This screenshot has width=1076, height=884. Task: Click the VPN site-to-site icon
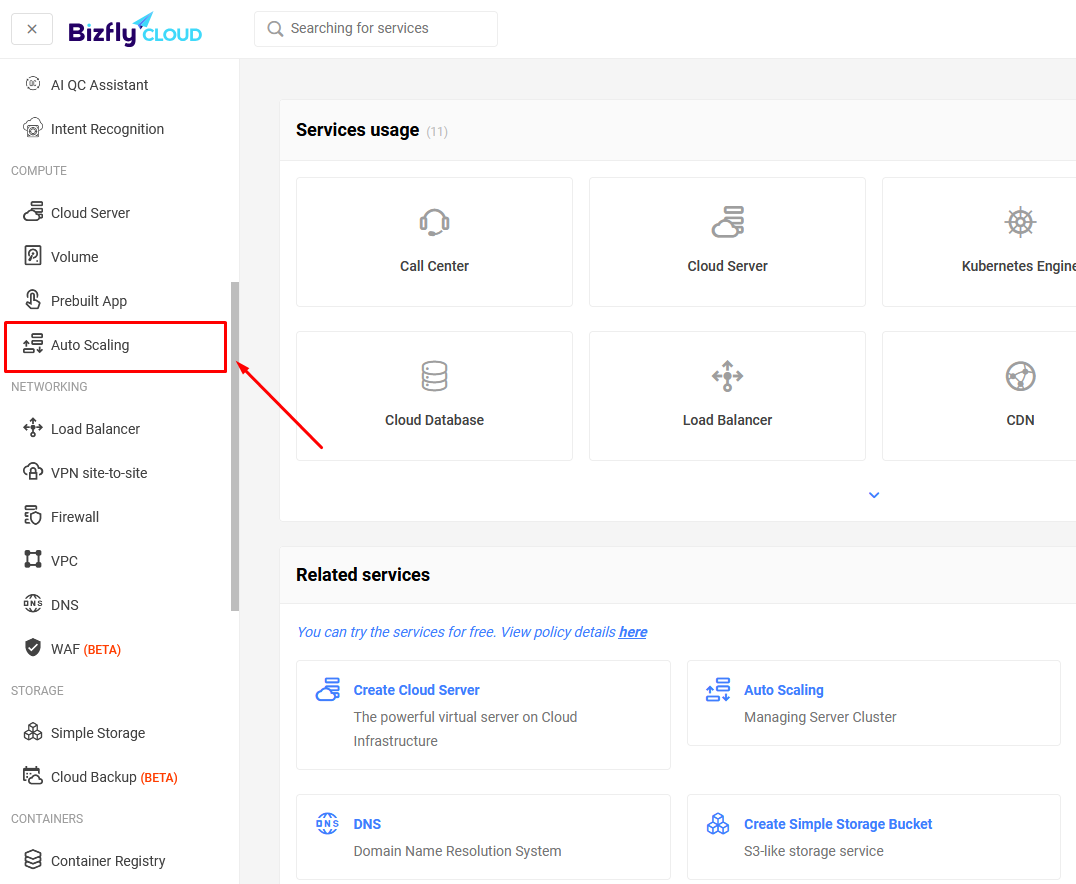33,472
